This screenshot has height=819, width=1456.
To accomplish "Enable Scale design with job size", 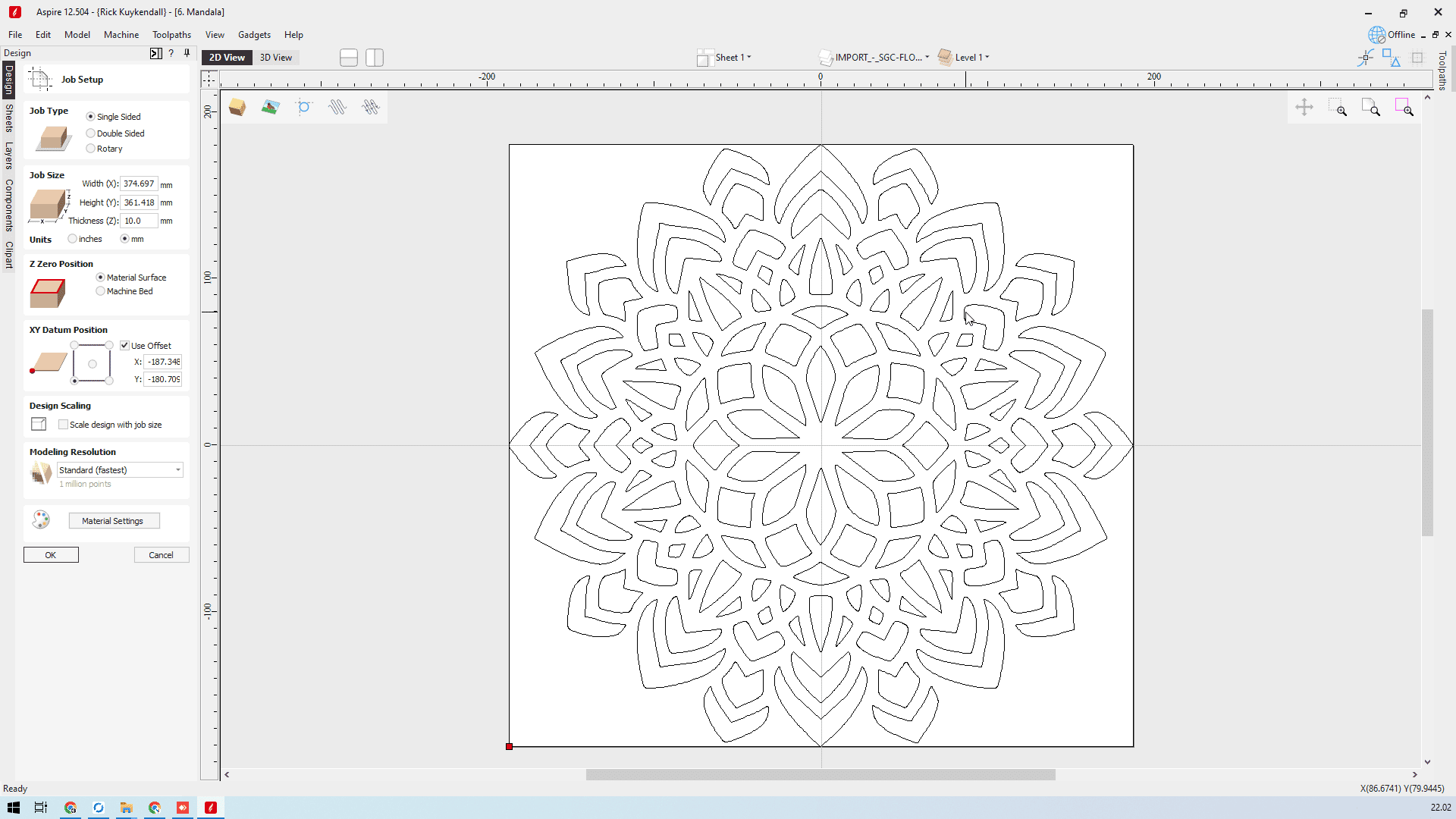I will [x=64, y=425].
